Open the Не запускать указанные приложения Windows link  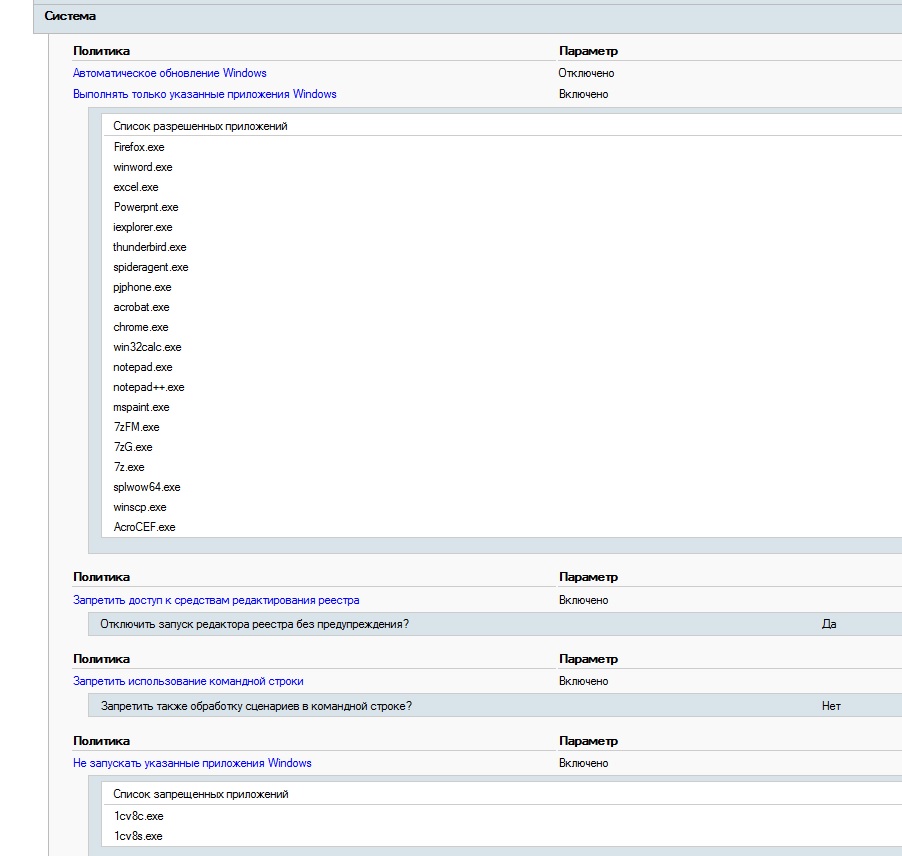192,763
